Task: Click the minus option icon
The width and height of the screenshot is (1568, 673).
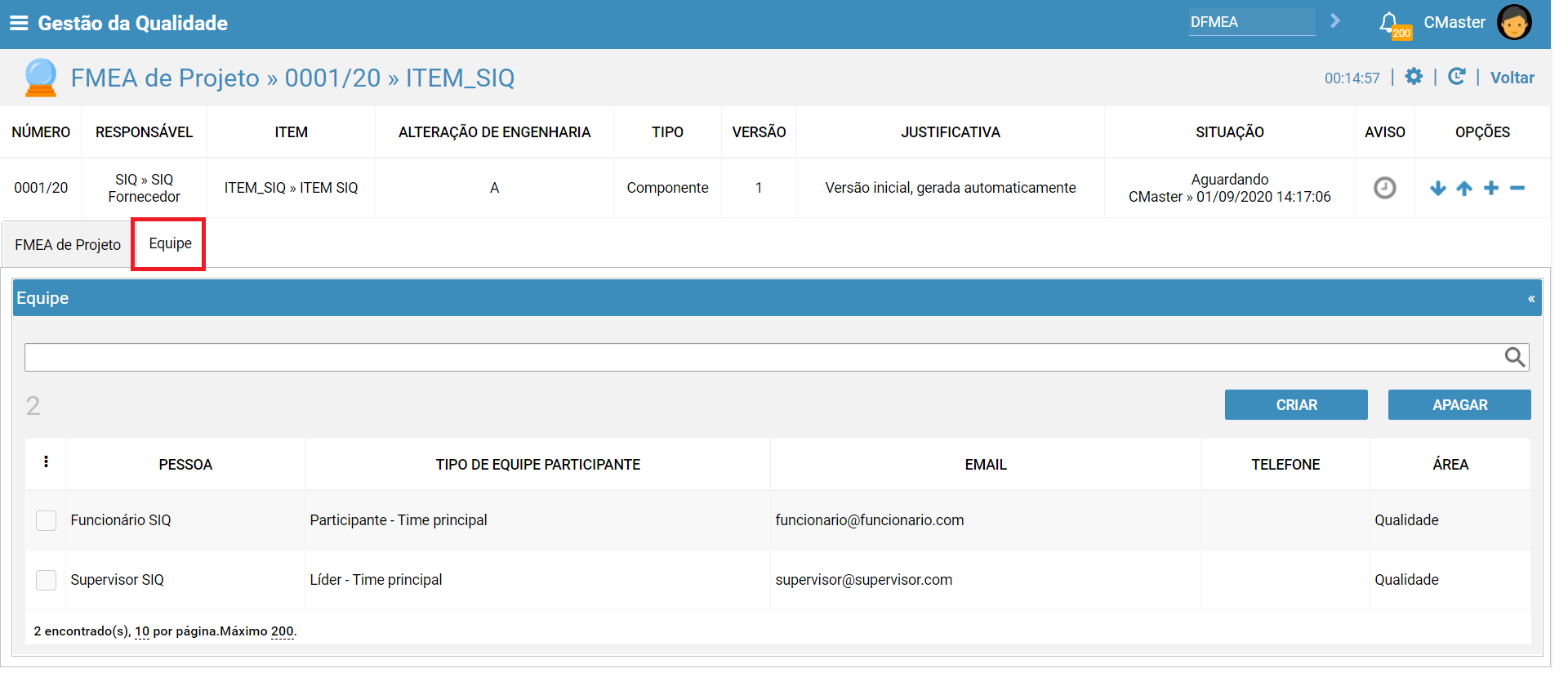Action: [x=1517, y=188]
